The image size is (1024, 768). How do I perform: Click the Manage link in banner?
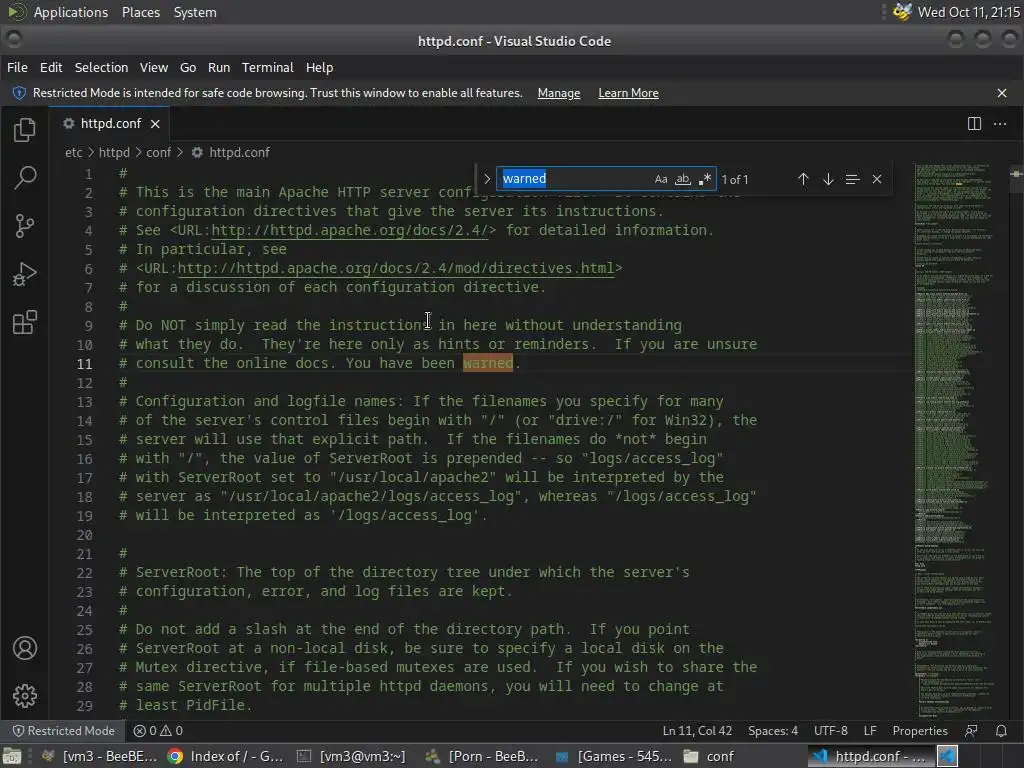(559, 93)
